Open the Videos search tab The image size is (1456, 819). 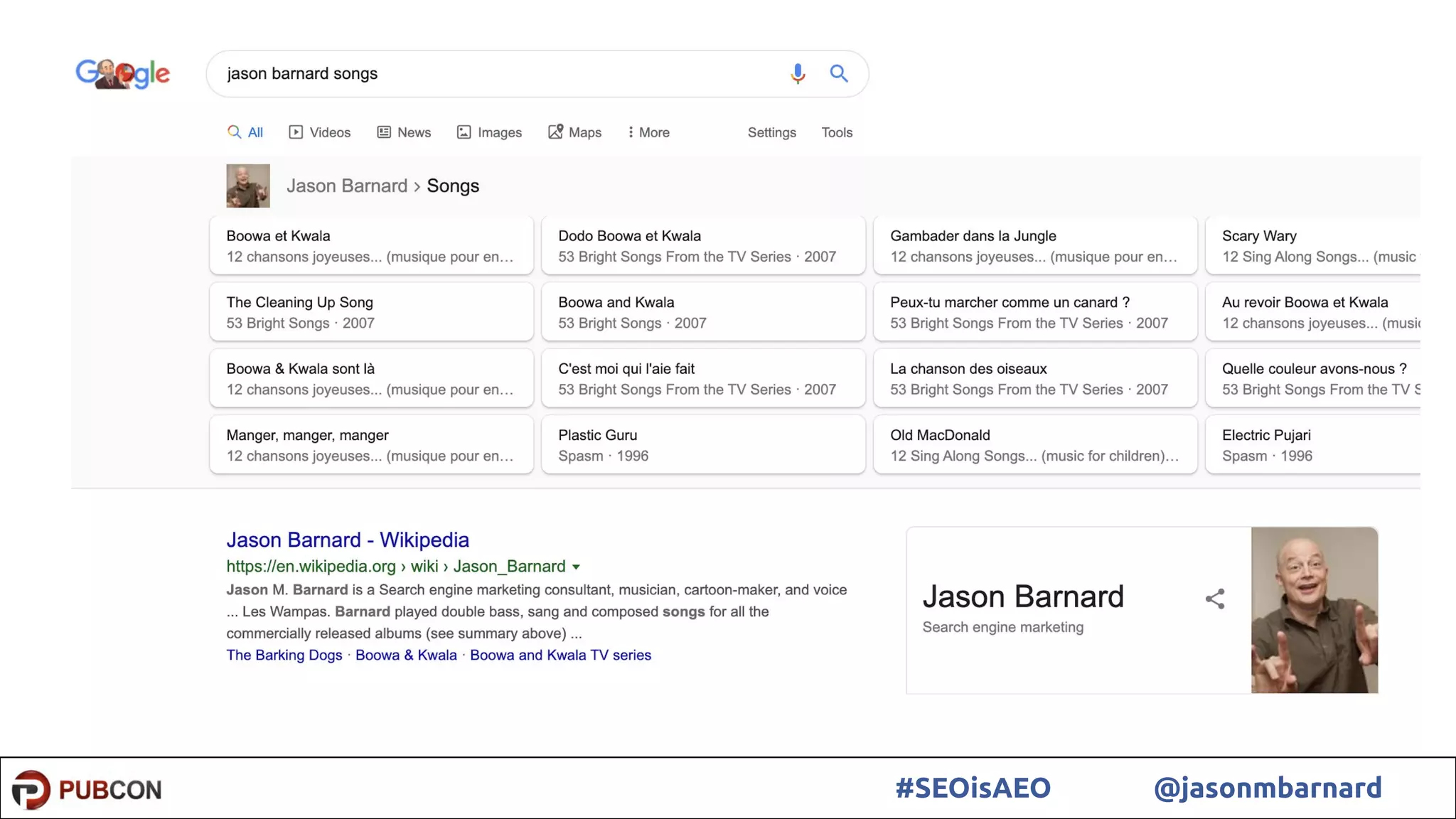(320, 132)
